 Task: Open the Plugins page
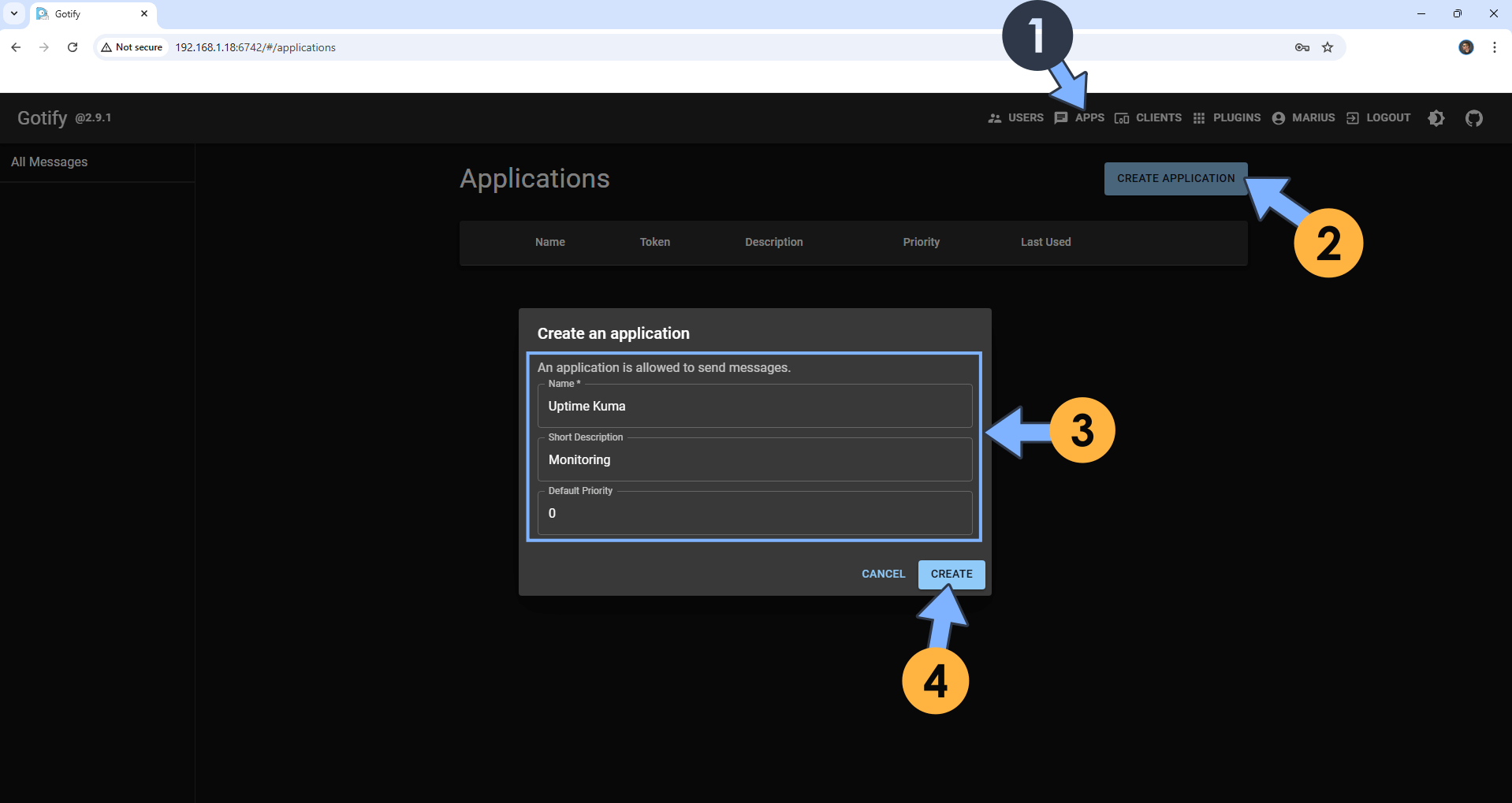pos(1227,118)
